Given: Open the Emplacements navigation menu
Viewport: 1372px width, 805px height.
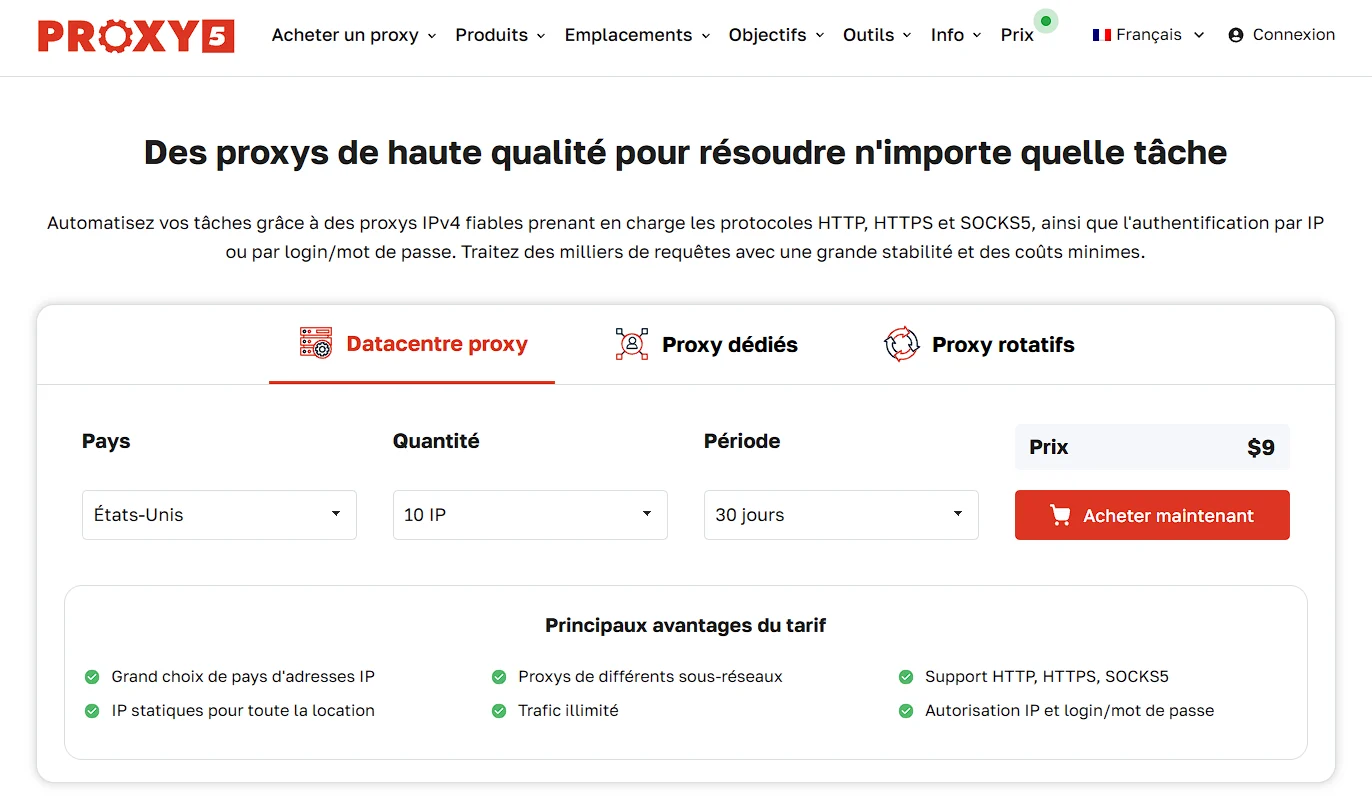Looking at the screenshot, I should [x=637, y=35].
